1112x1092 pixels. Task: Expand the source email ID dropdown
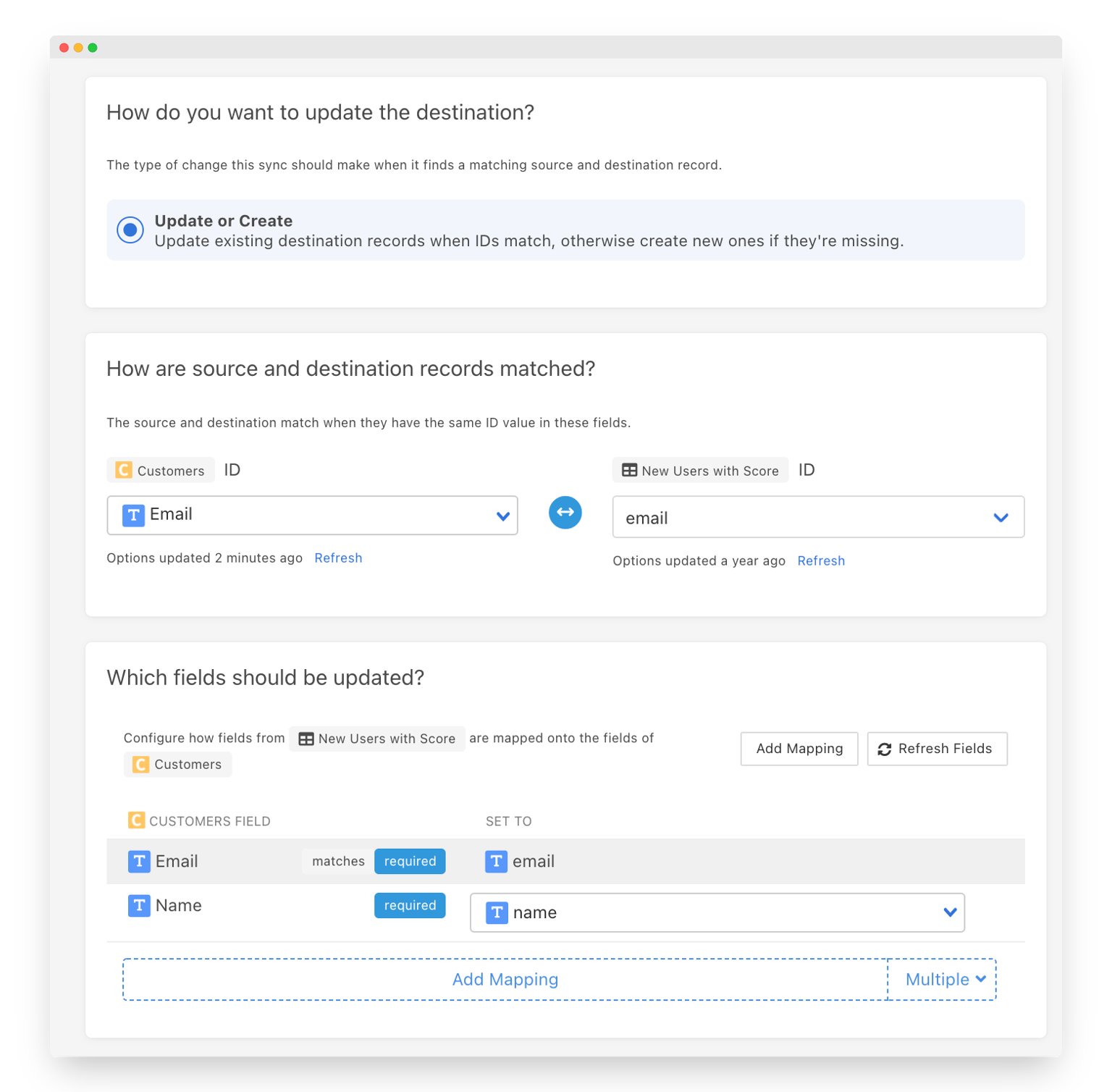pos(817,517)
